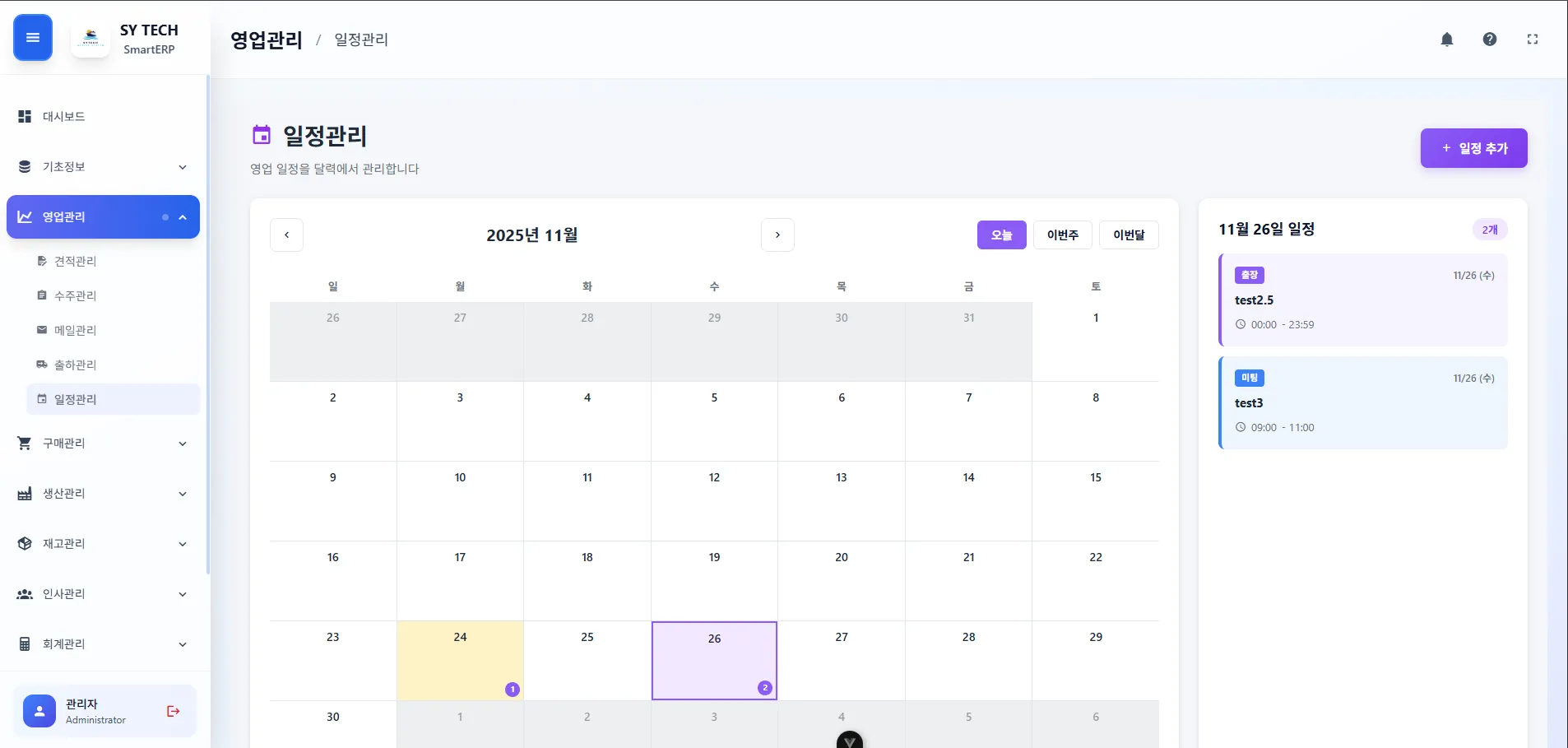Click the 미팅 tag on test3

click(x=1250, y=378)
